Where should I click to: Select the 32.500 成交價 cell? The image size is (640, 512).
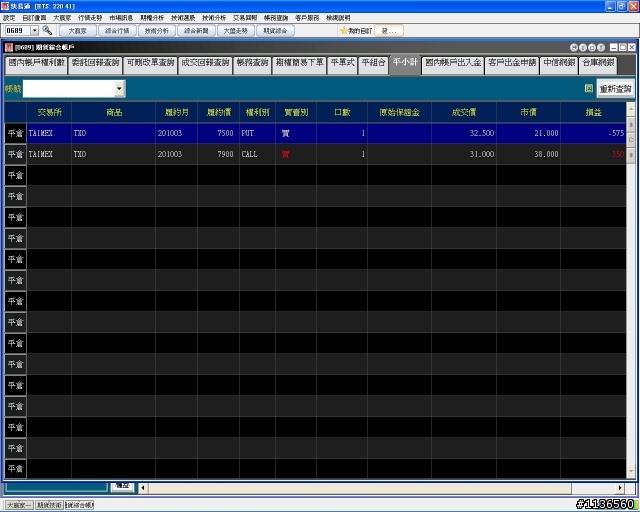(464, 133)
